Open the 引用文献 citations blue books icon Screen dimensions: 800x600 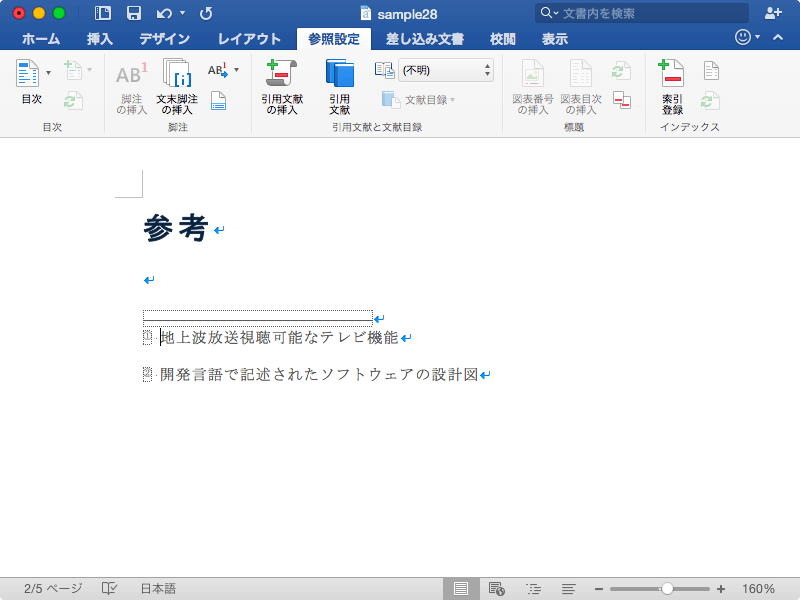tap(340, 87)
